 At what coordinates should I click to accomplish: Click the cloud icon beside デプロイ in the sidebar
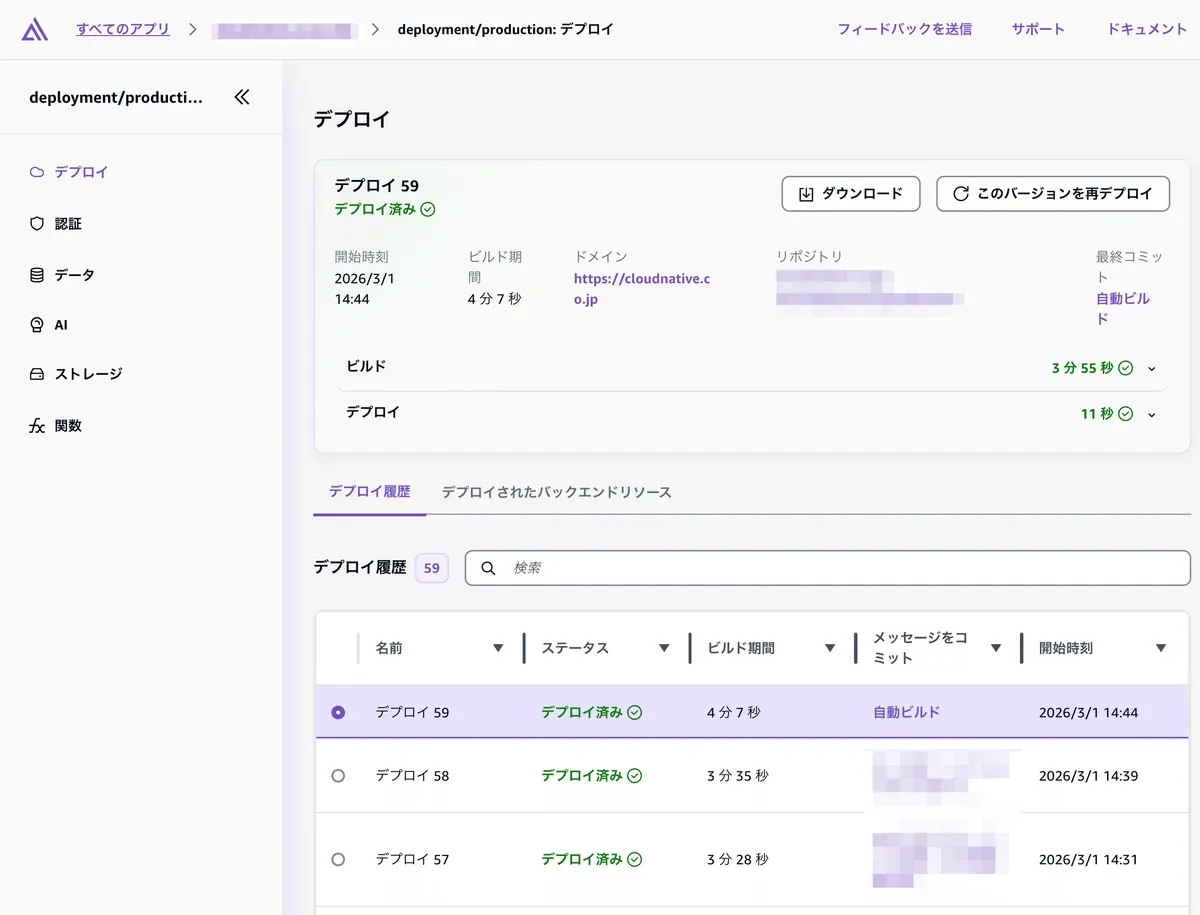37,172
